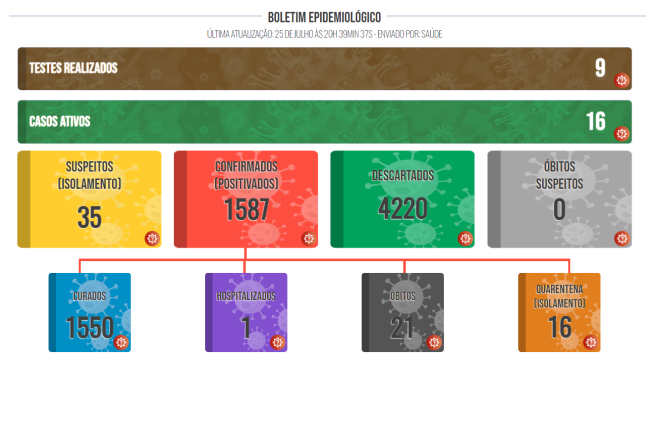Click the red icon on Hospitalizados card
Screen dimensions: 651x447
(278, 342)
